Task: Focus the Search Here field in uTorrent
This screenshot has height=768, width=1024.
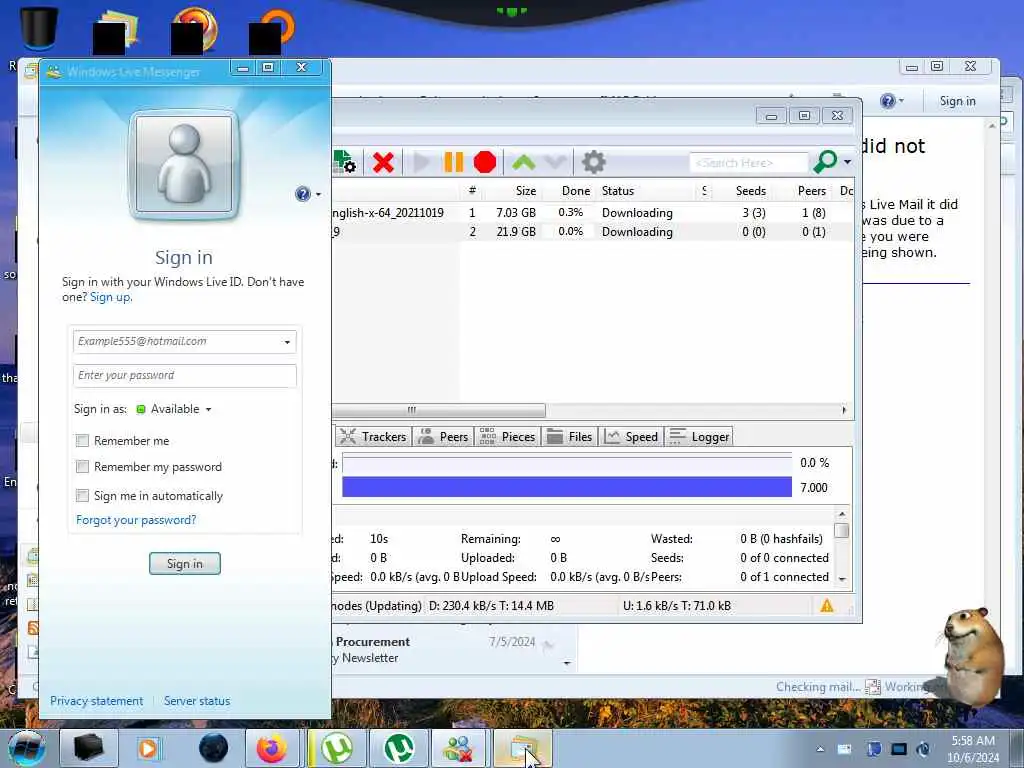Action: click(x=748, y=163)
